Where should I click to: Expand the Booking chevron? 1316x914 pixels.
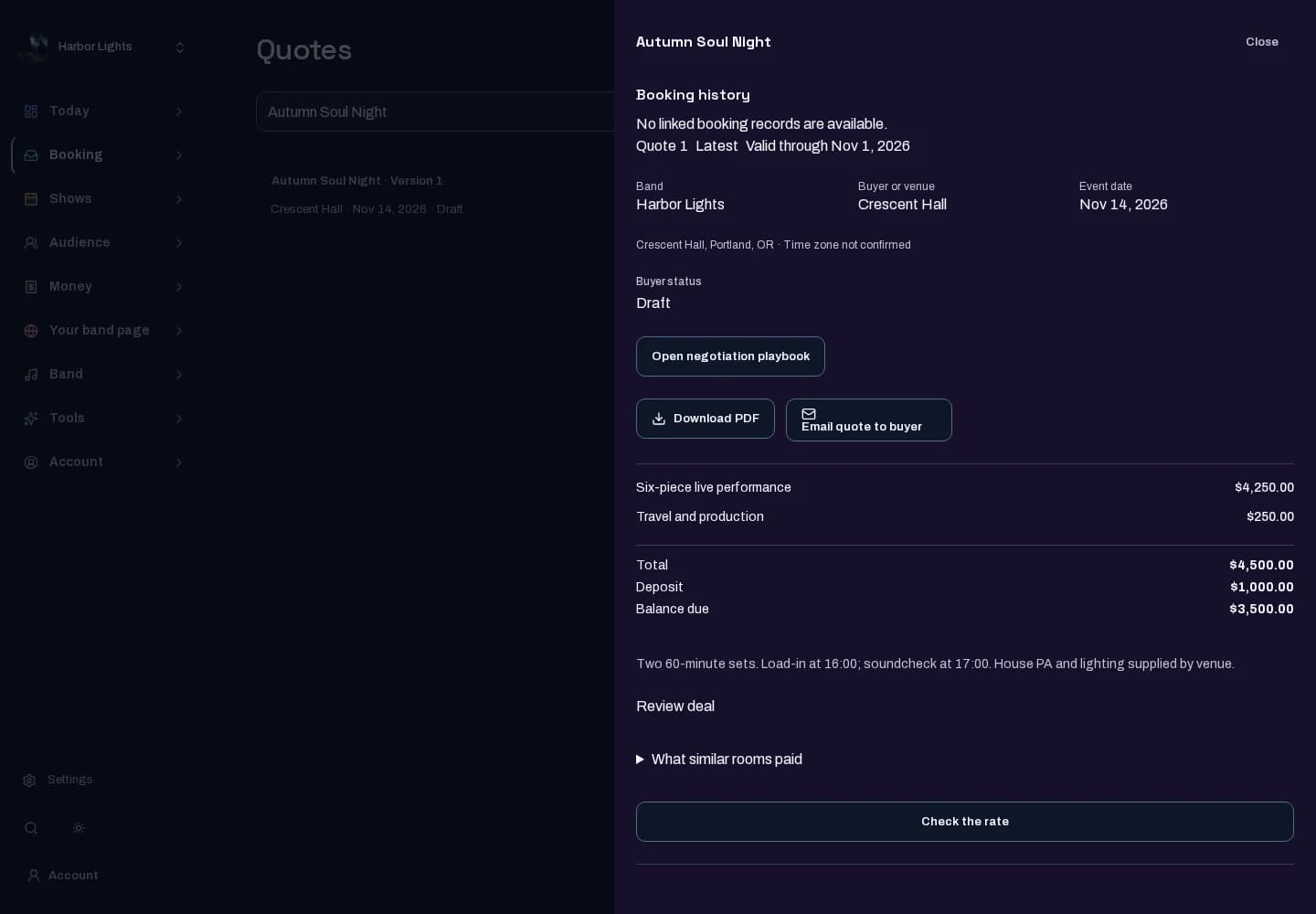pyautogui.click(x=179, y=155)
